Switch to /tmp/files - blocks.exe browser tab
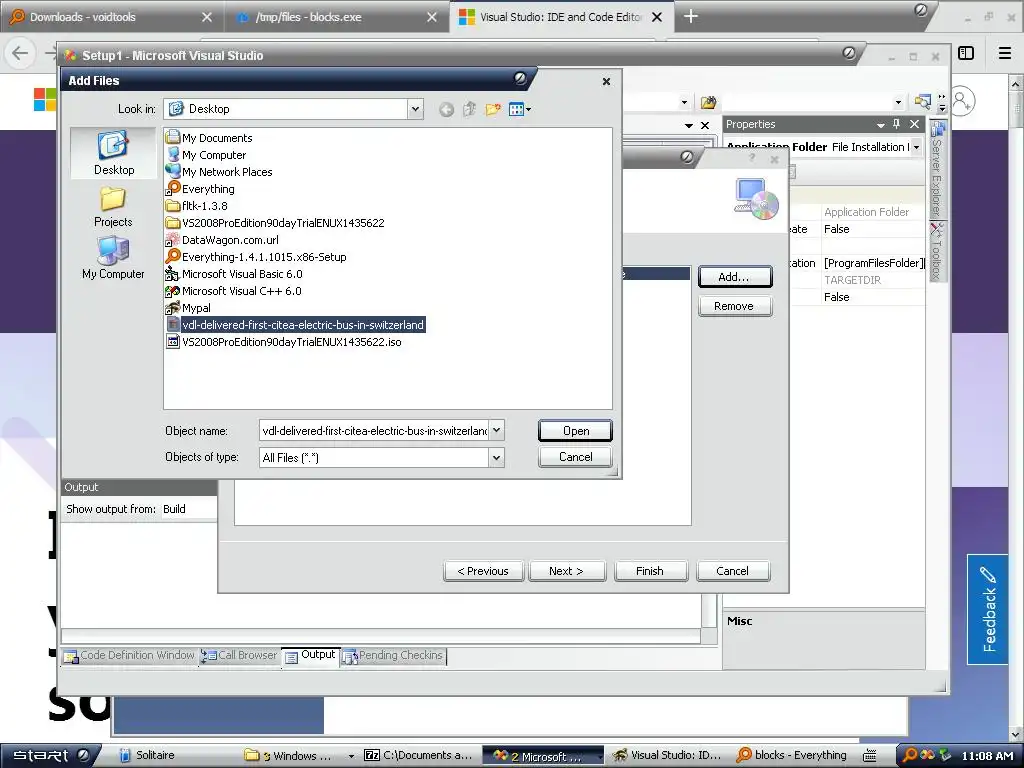 coord(335,17)
